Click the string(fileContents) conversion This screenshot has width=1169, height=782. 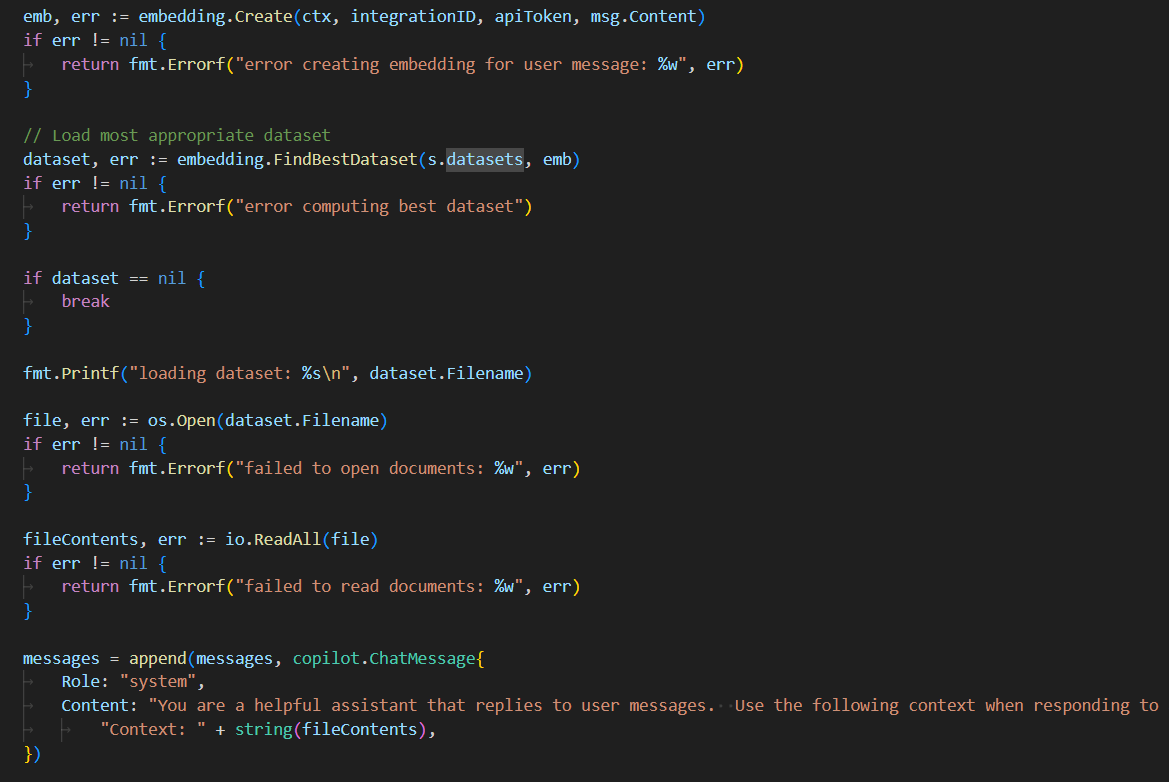pos(330,729)
